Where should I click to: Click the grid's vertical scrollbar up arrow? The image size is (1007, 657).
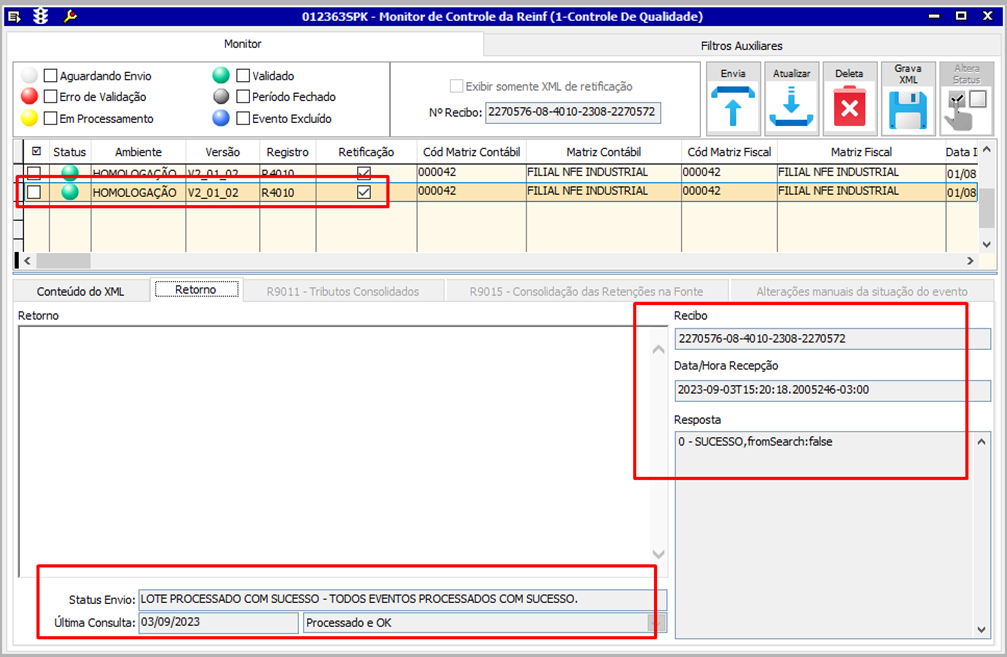986,150
